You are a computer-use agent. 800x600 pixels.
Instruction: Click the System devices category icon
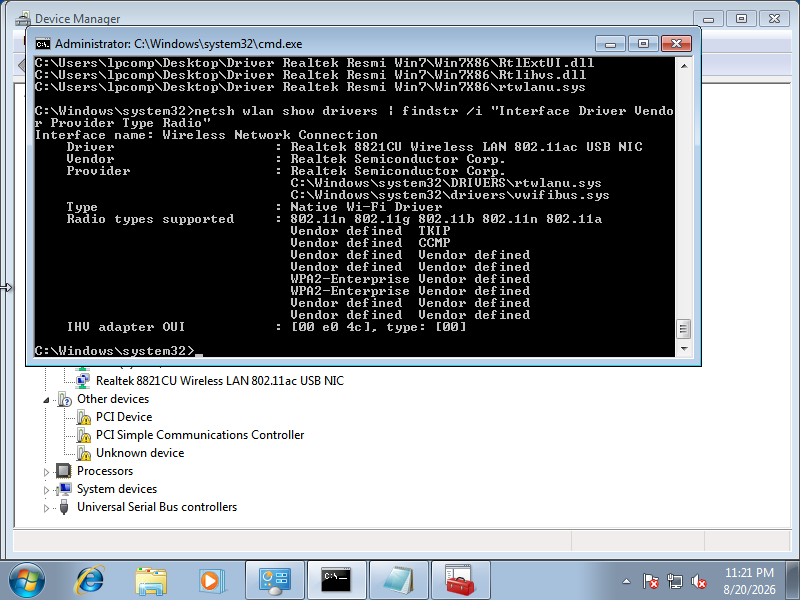point(64,489)
